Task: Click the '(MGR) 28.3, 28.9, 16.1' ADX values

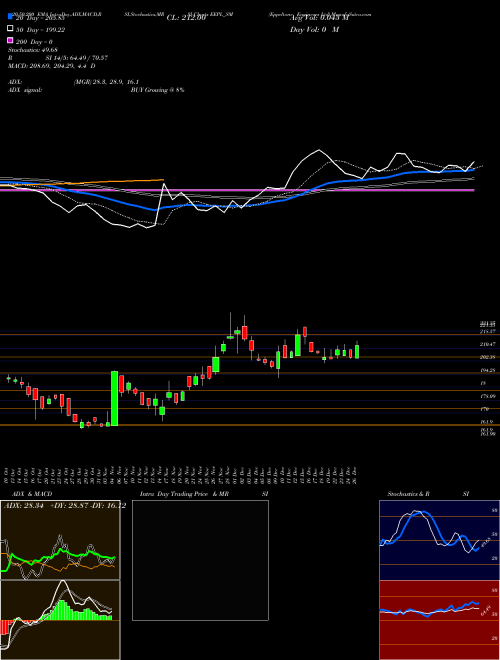Action: coord(106,82)
